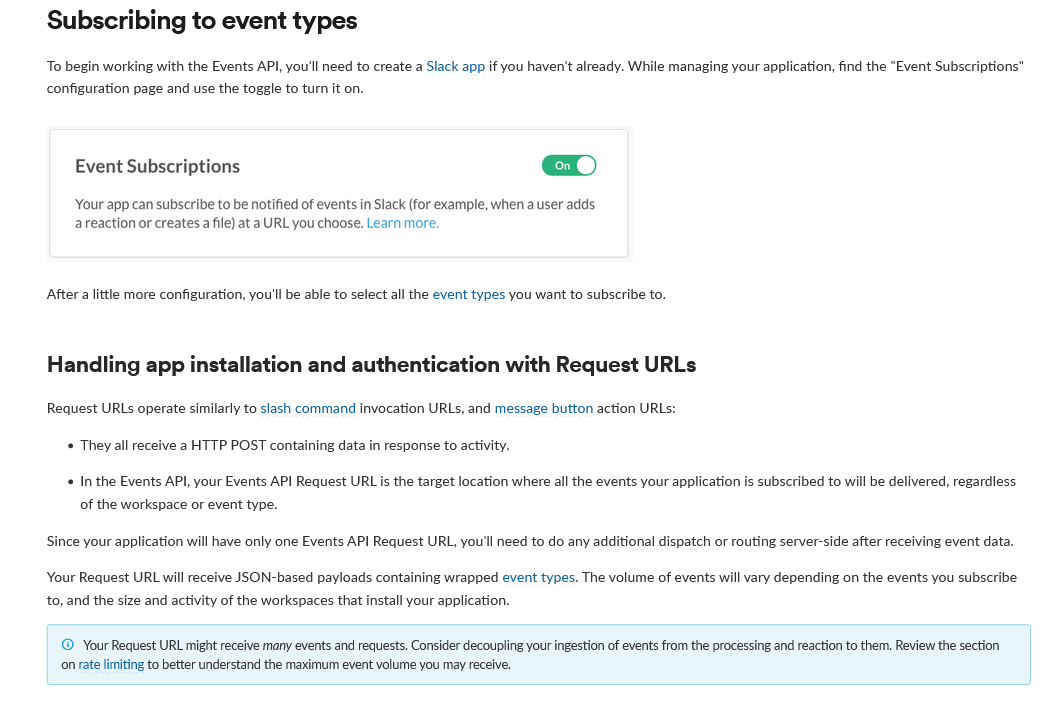
Task: Click the rate limiting link in the note
Action: point(110,663)
